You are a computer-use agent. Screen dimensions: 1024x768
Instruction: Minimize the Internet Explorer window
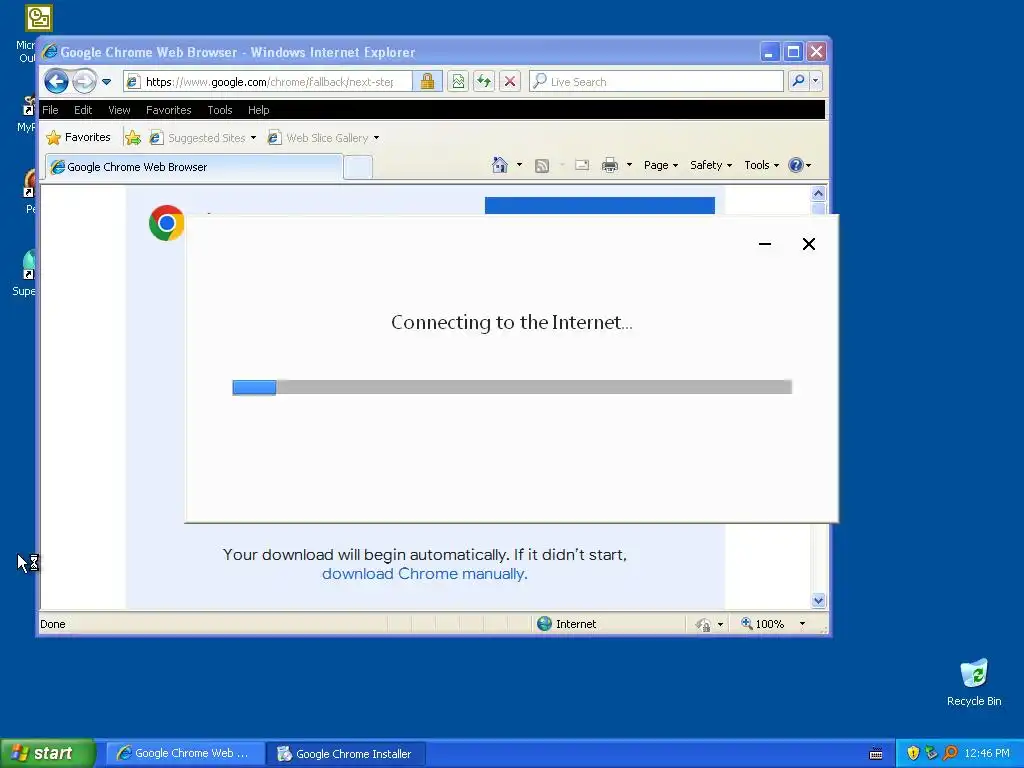click(769, 52)
